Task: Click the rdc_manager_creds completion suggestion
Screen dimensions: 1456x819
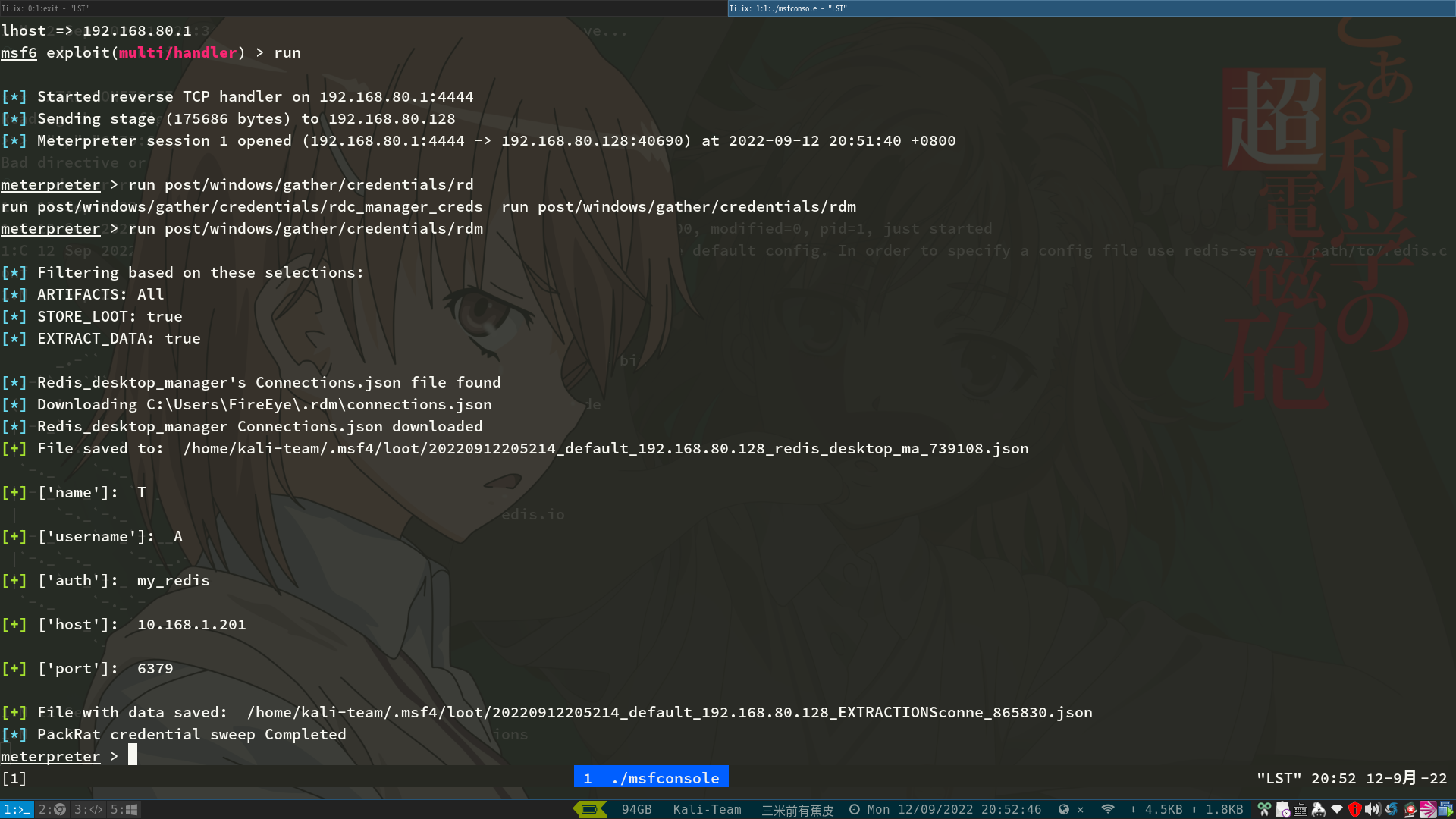Action: tap(241, 206)
